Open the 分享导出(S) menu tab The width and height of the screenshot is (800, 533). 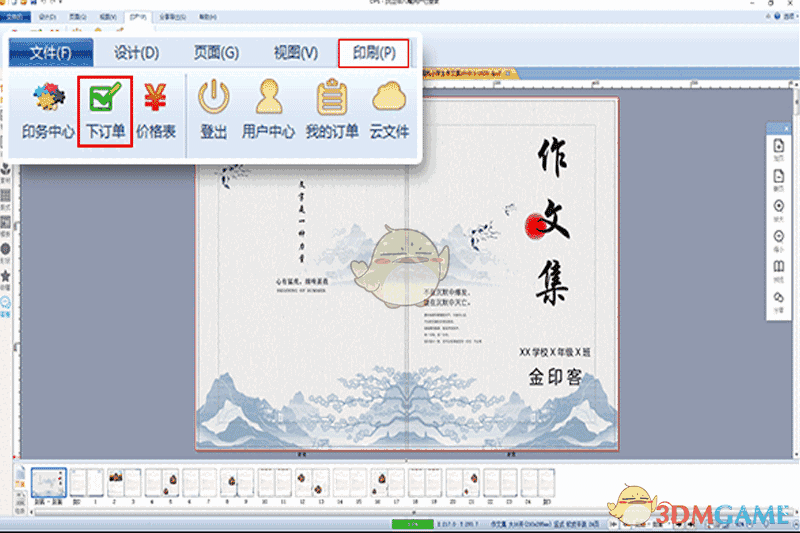[172, 17]
